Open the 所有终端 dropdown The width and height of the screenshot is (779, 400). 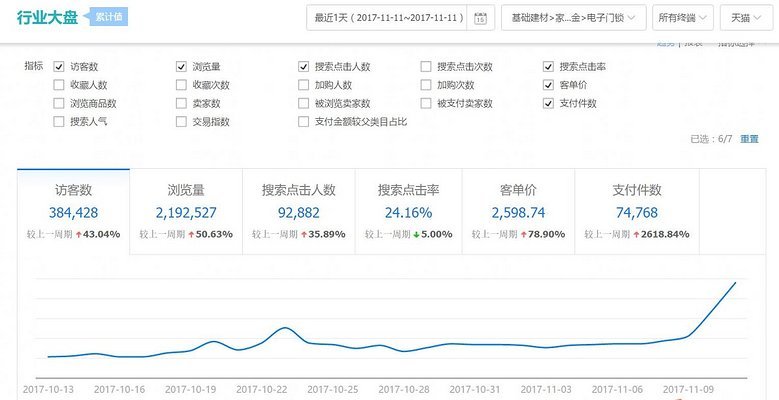(x=683, y=18)
